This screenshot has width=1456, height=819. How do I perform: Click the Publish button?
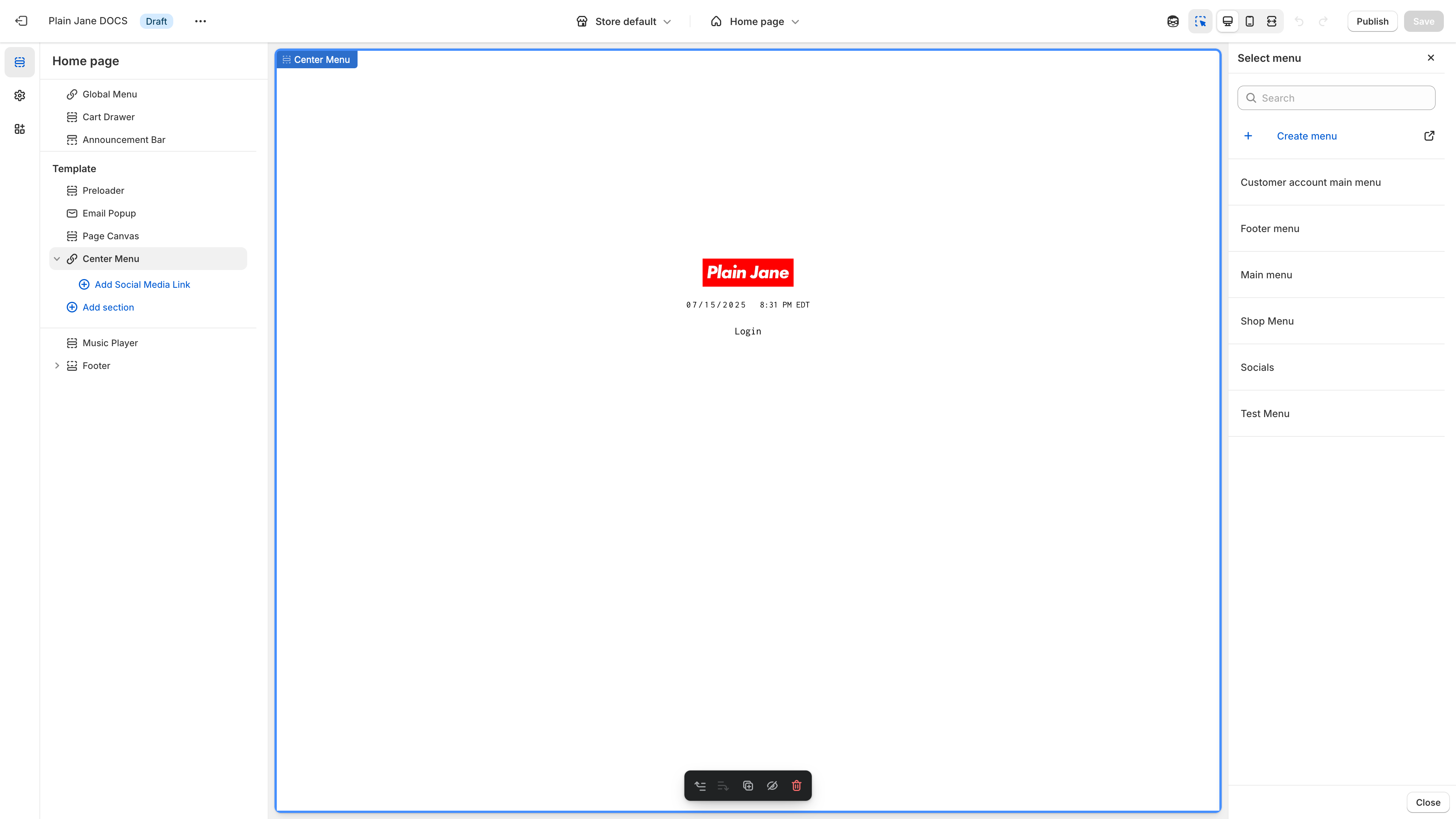tap(1373, 21)
